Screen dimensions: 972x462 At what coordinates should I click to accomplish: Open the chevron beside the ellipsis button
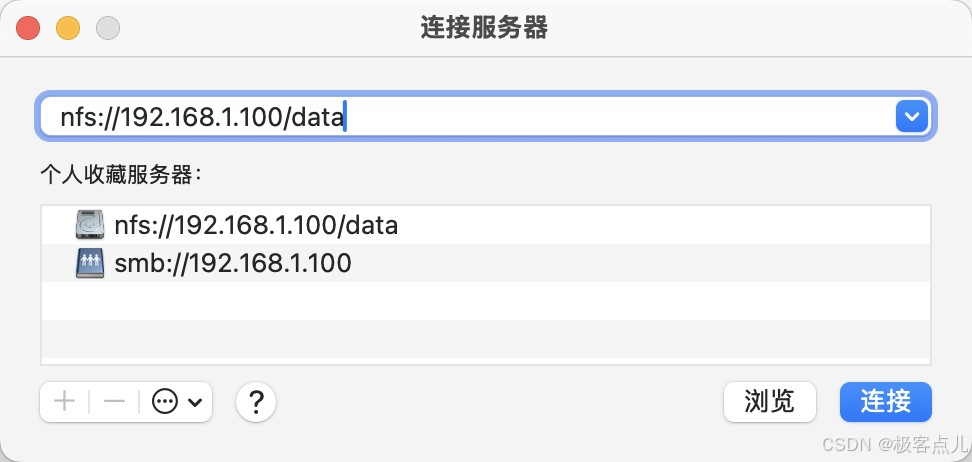194,402
